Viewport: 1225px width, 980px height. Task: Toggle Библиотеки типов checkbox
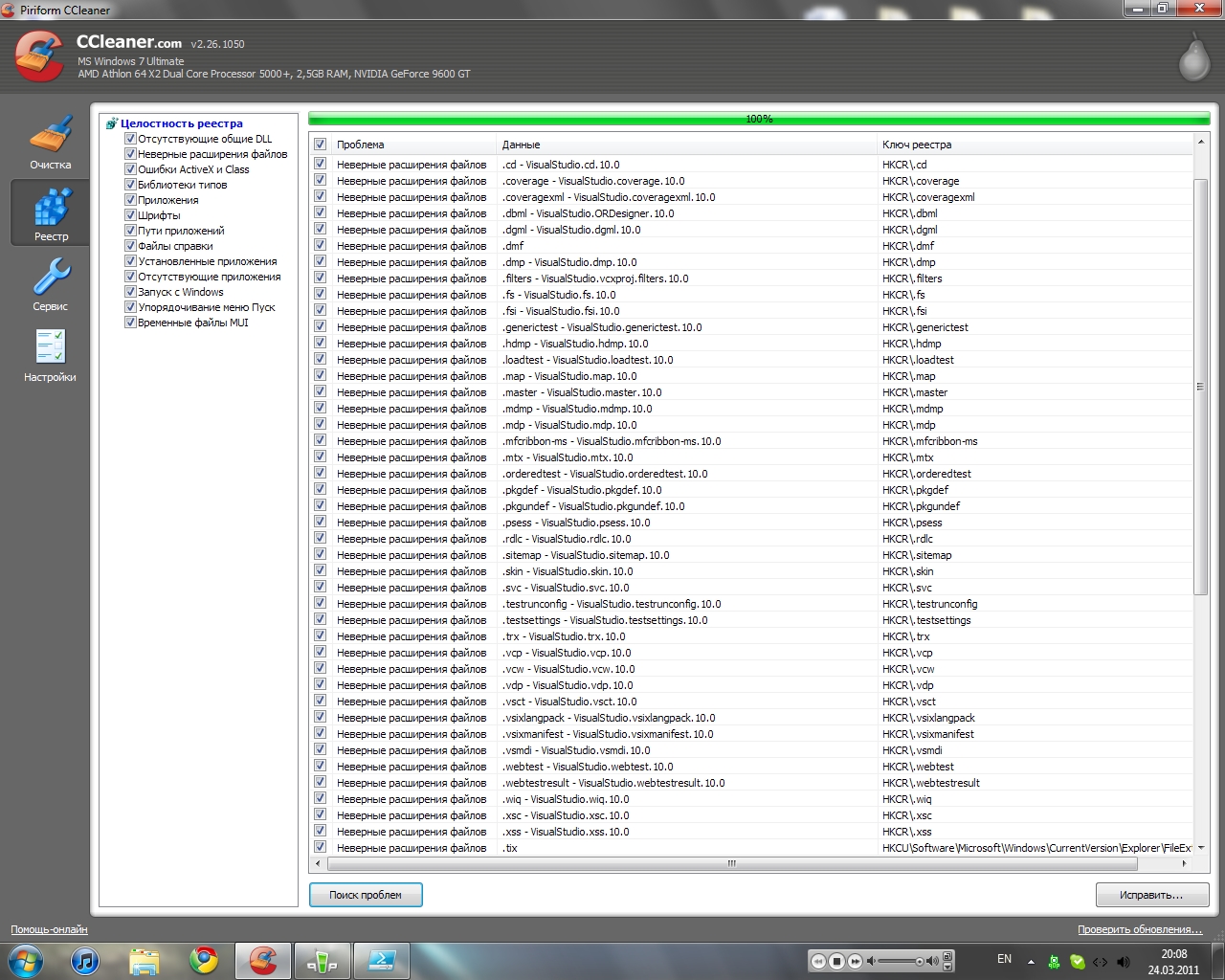(131, 185)
